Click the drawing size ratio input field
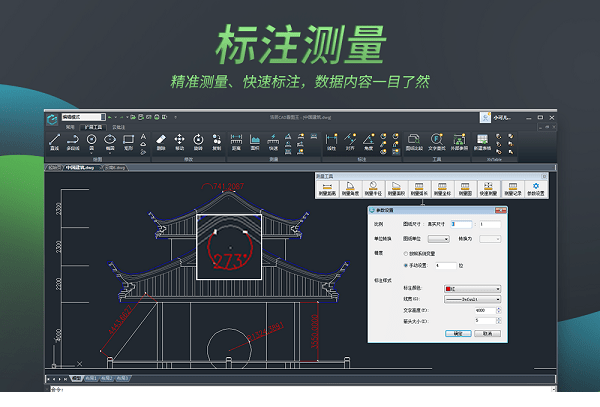The height and width of the screenshot is (407, 600). tap(461, 224)
